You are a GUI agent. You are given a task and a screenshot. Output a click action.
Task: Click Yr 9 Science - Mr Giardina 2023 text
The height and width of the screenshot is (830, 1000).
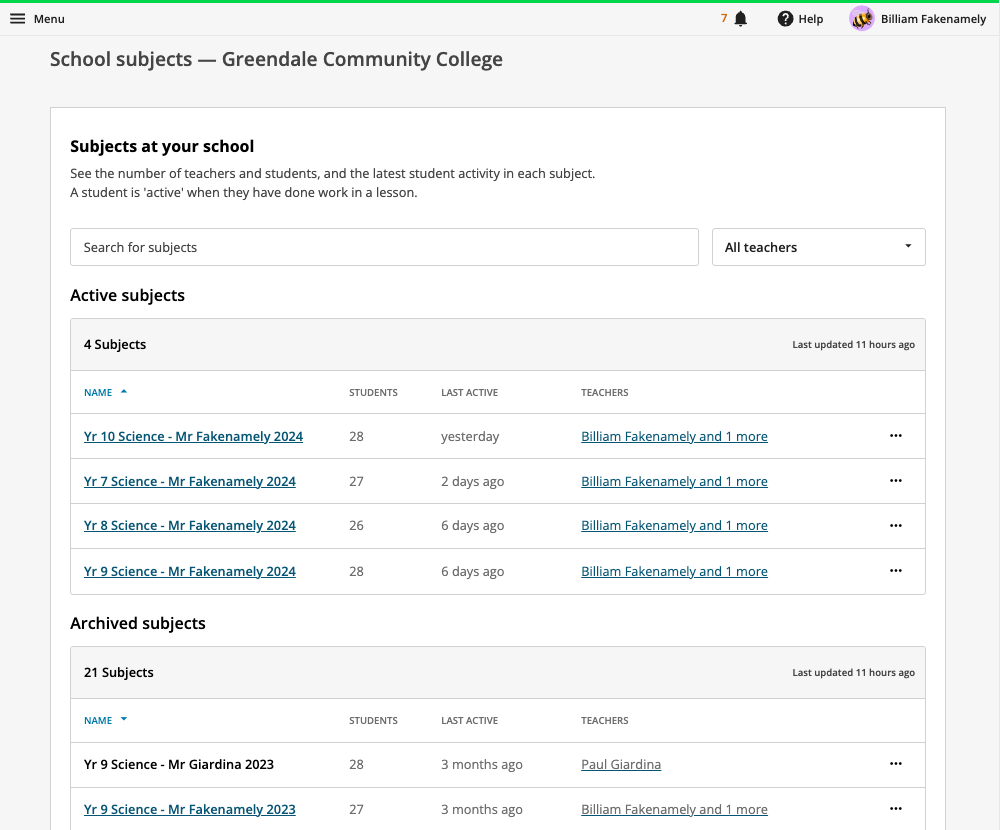(x=179, y=764)
